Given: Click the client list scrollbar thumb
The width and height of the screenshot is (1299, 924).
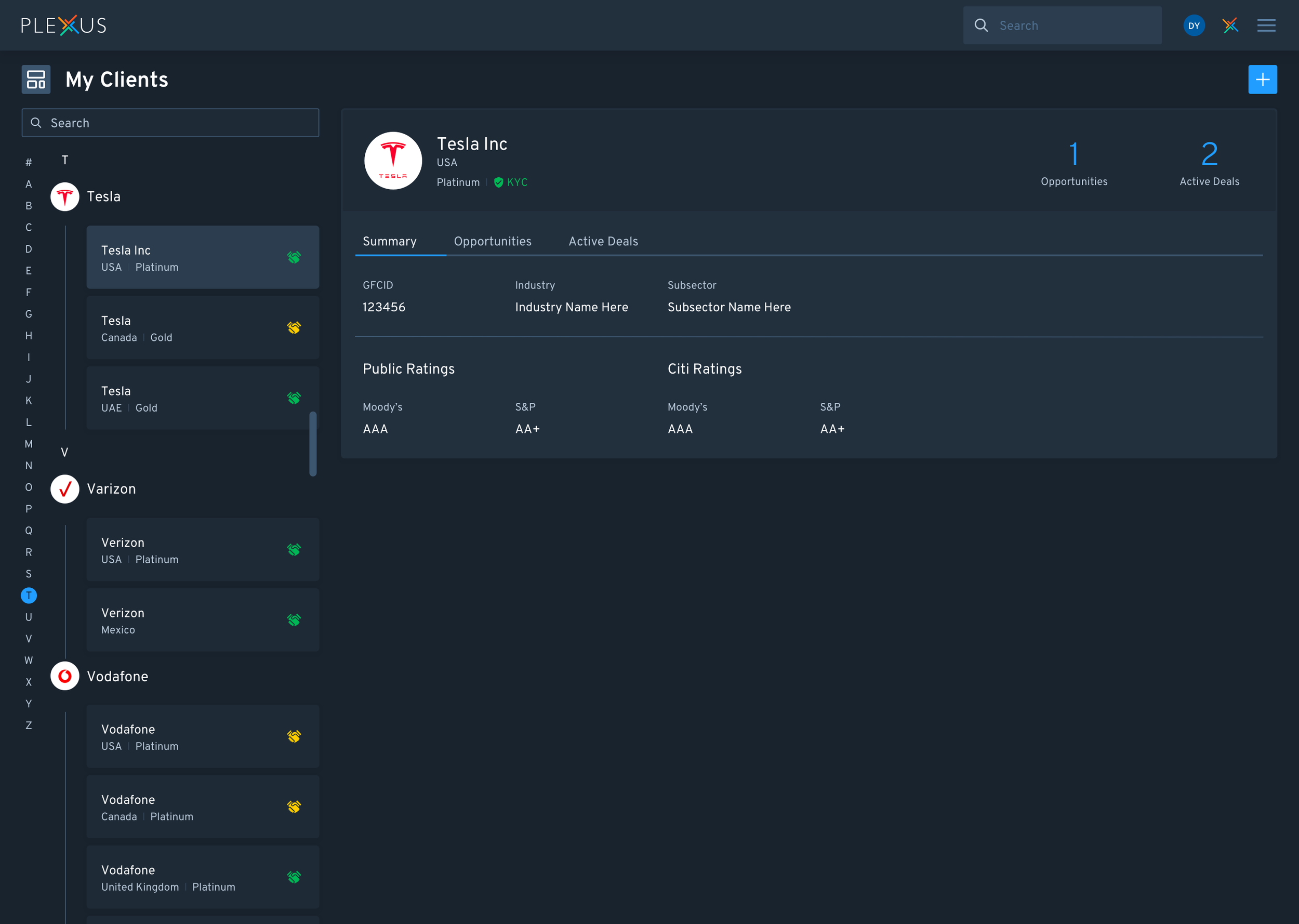Looking at the screenshot, I should click(313, 444).
